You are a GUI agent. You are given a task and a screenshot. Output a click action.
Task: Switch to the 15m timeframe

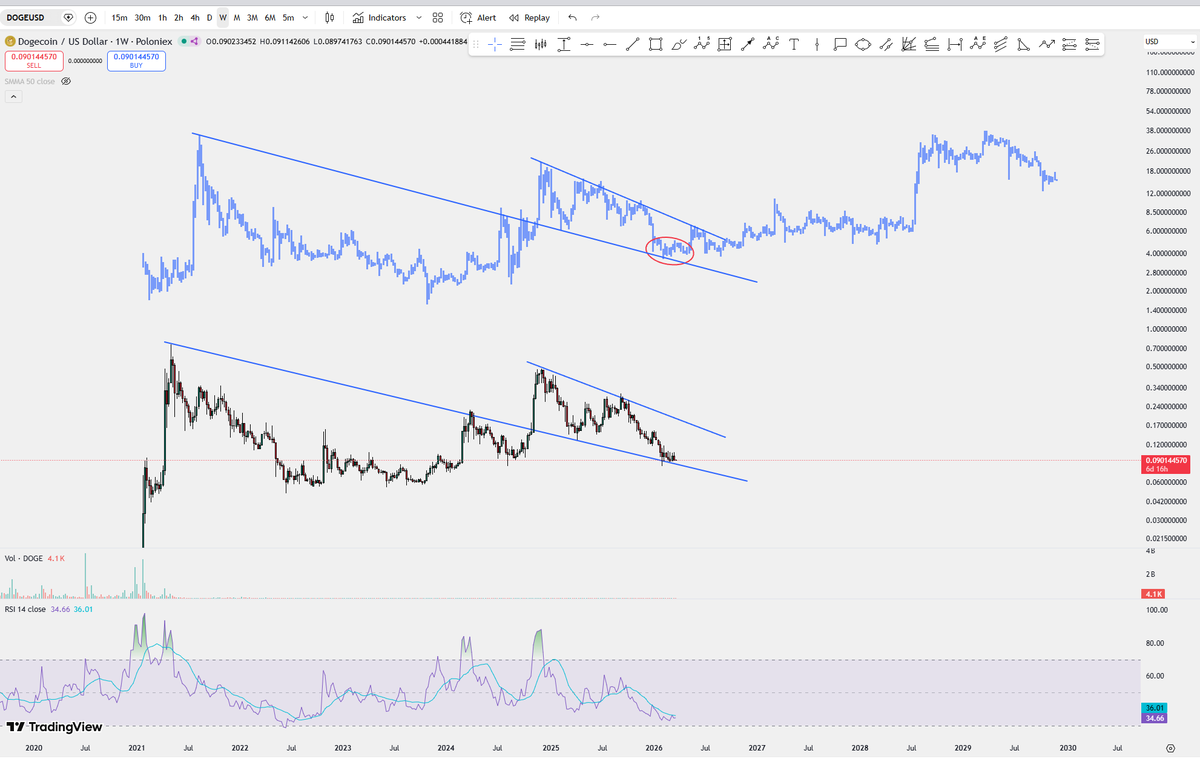[x=119, y=17]
